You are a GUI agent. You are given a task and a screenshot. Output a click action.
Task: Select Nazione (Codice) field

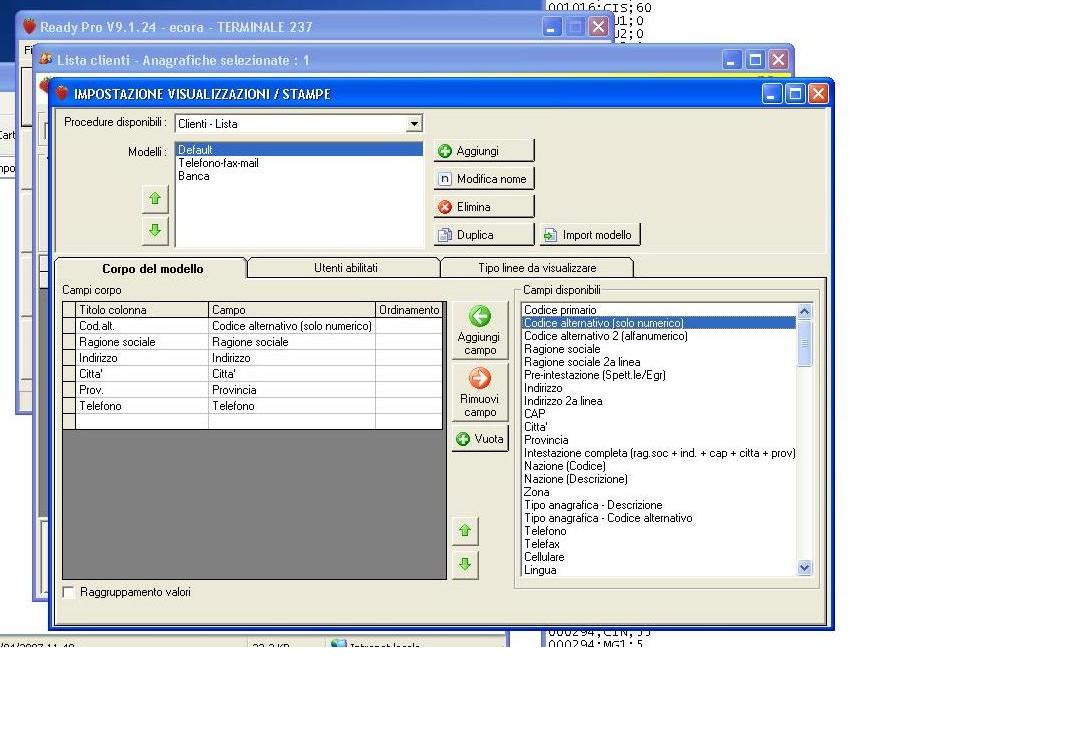pyautogui.click(x=658, y=466)
